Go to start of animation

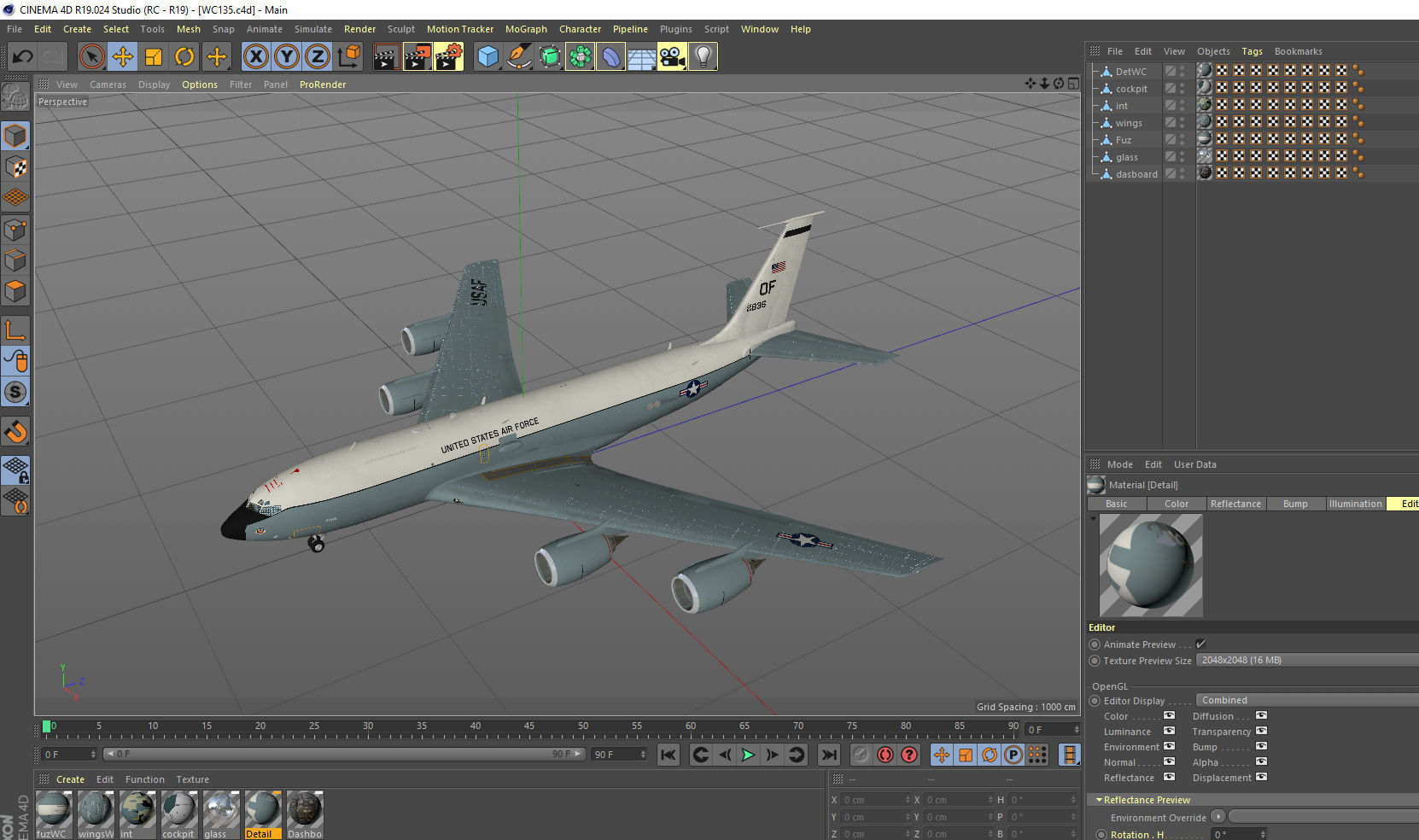pyautogui.click(x=669, y=755)
